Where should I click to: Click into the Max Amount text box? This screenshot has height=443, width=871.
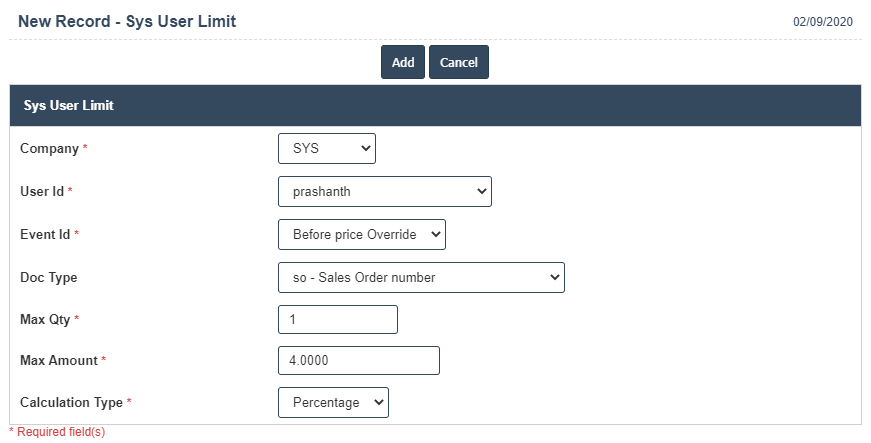pos(358,360)
